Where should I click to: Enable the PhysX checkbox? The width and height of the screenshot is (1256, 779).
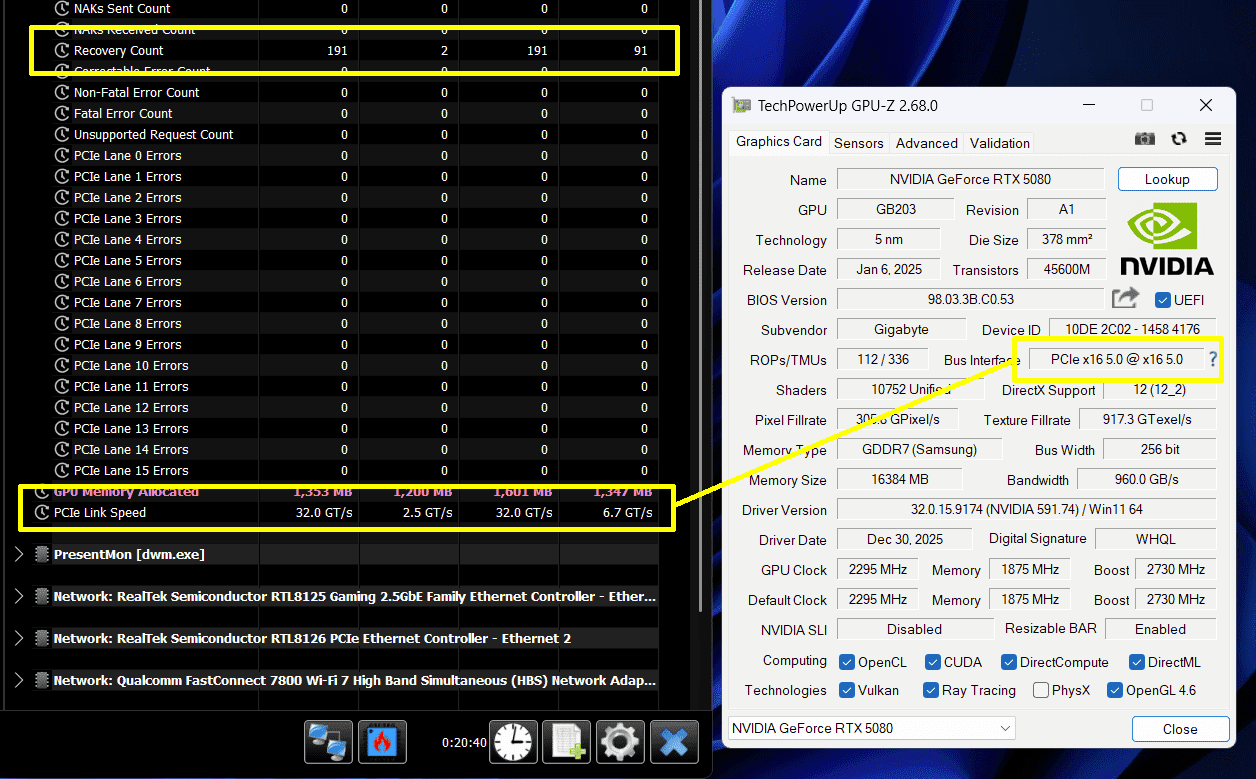[x=1041, y=690]
